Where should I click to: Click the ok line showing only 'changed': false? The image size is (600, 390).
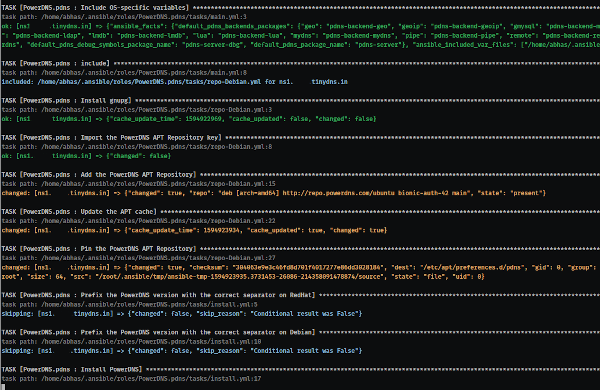(x=86, y=156)
